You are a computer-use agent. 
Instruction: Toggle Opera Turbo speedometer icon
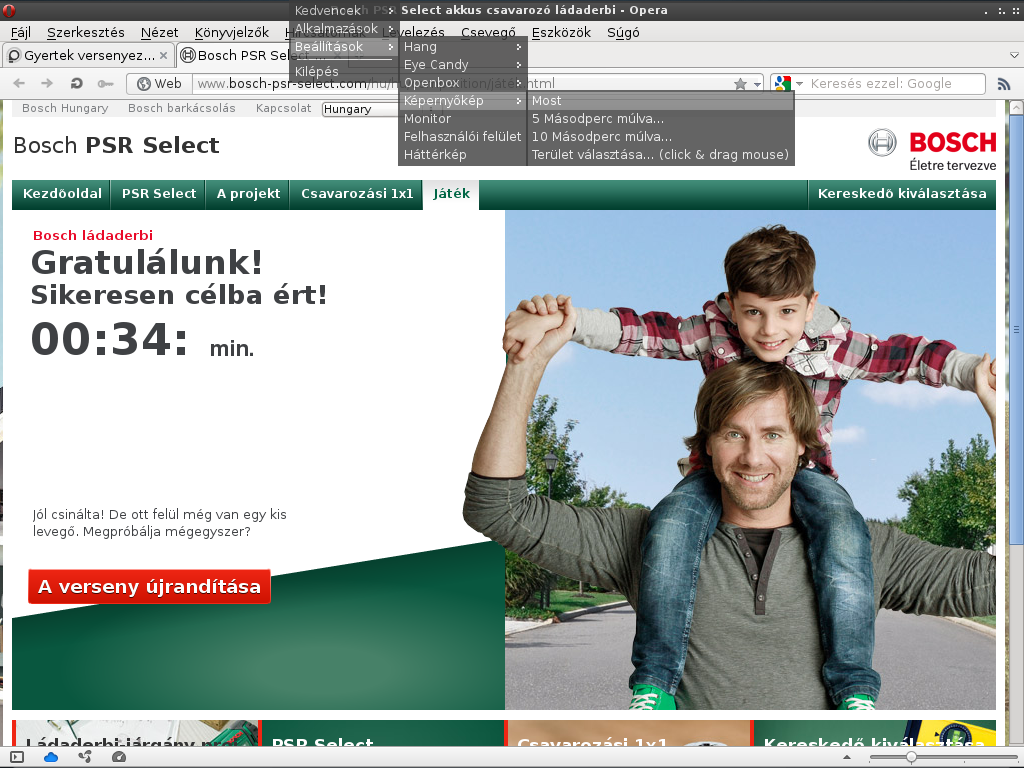pos(119,757)
